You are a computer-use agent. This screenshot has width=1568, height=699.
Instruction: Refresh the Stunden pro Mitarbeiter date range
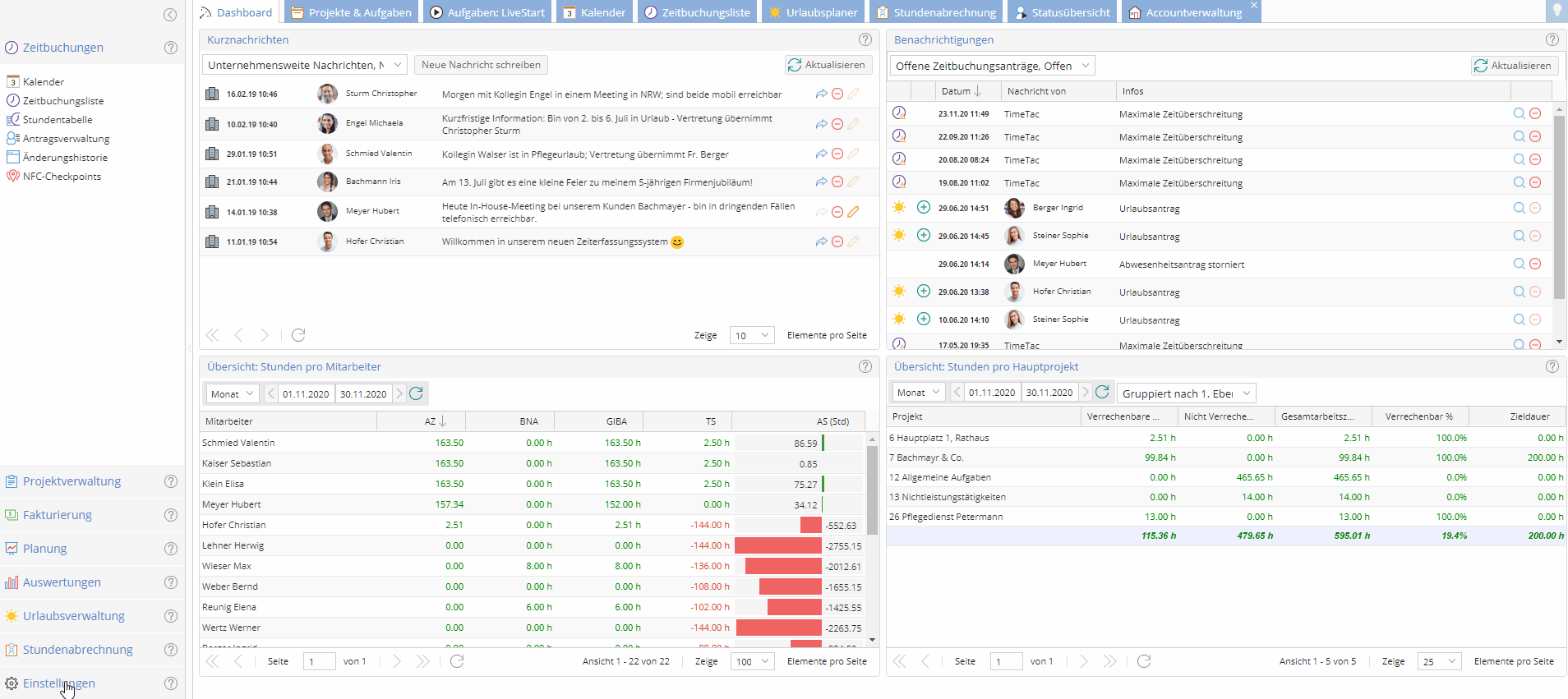point(416,393)
